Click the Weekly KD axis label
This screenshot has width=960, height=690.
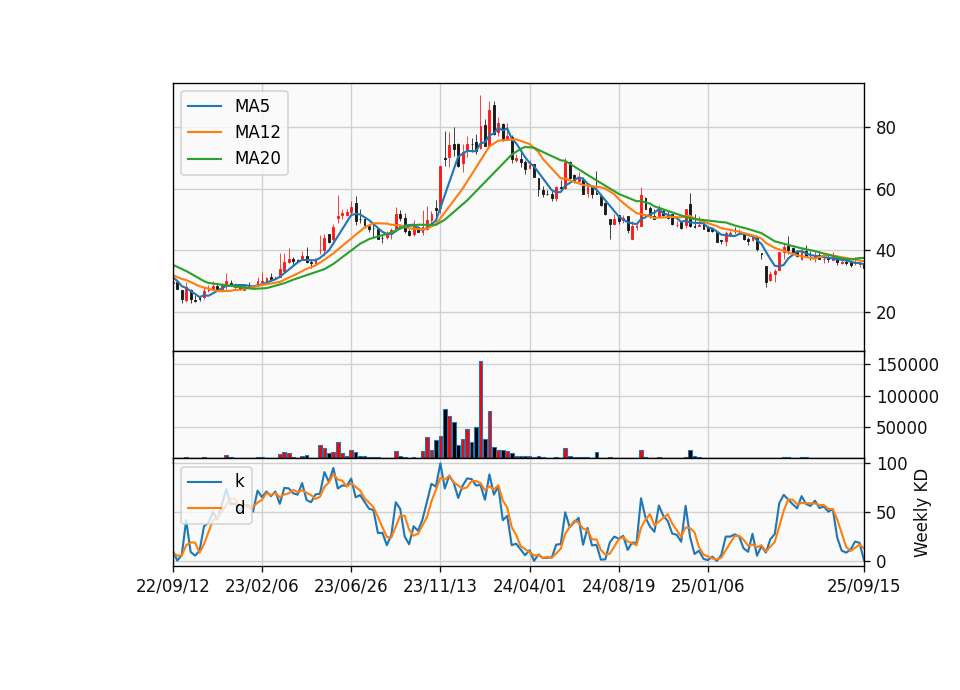click(x=921, y=514)
